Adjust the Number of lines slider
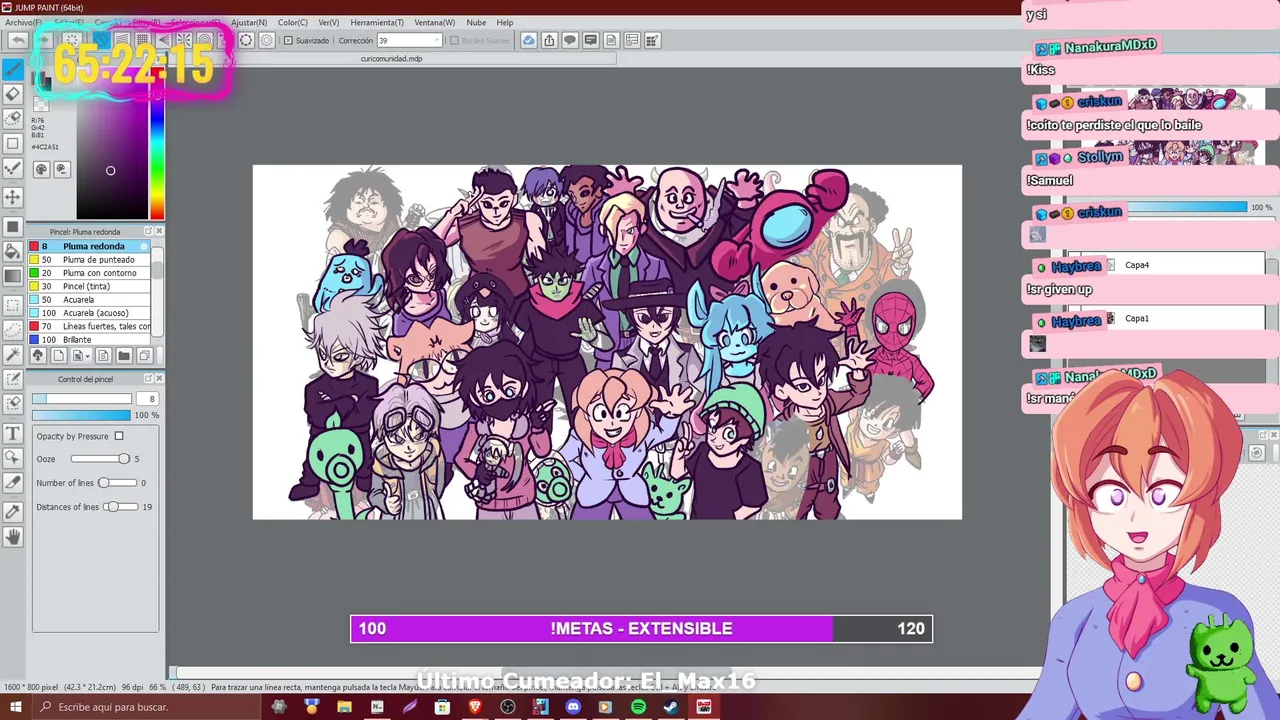Viewport: 1280px width, 720px height. pyautogui.click(x=117, y=483)
